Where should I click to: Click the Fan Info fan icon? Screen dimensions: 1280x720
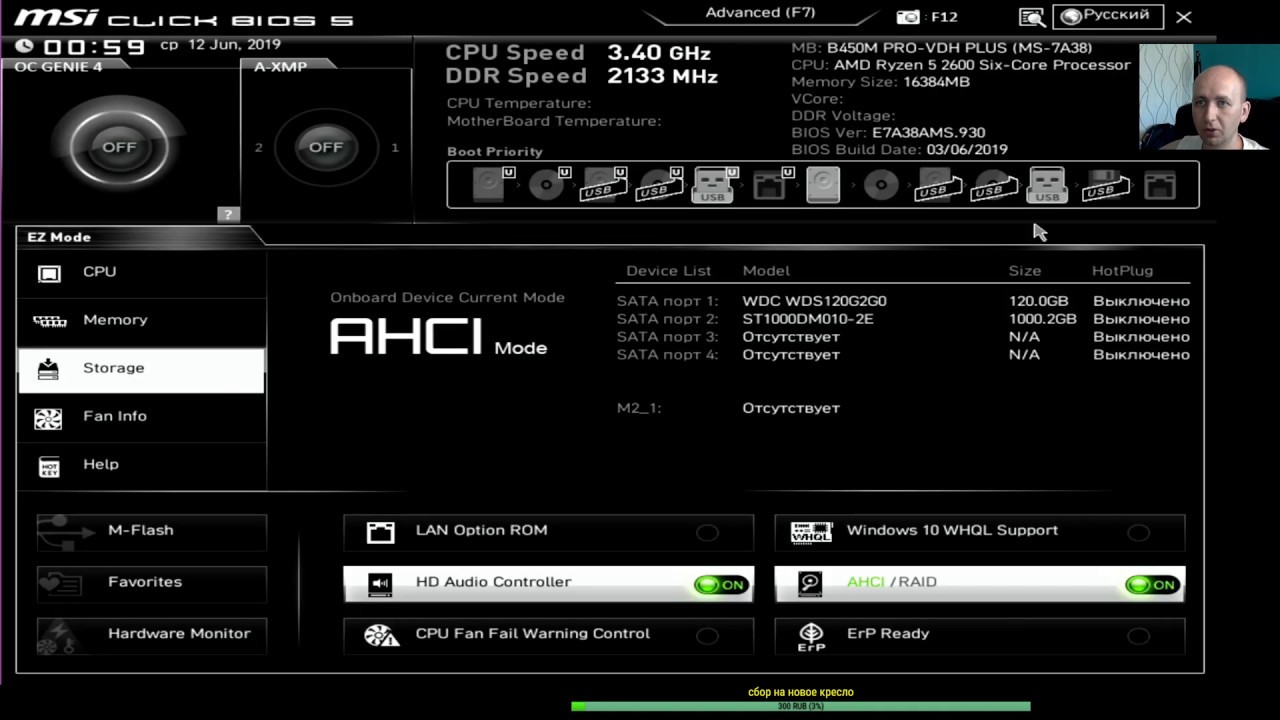(48, 418)
